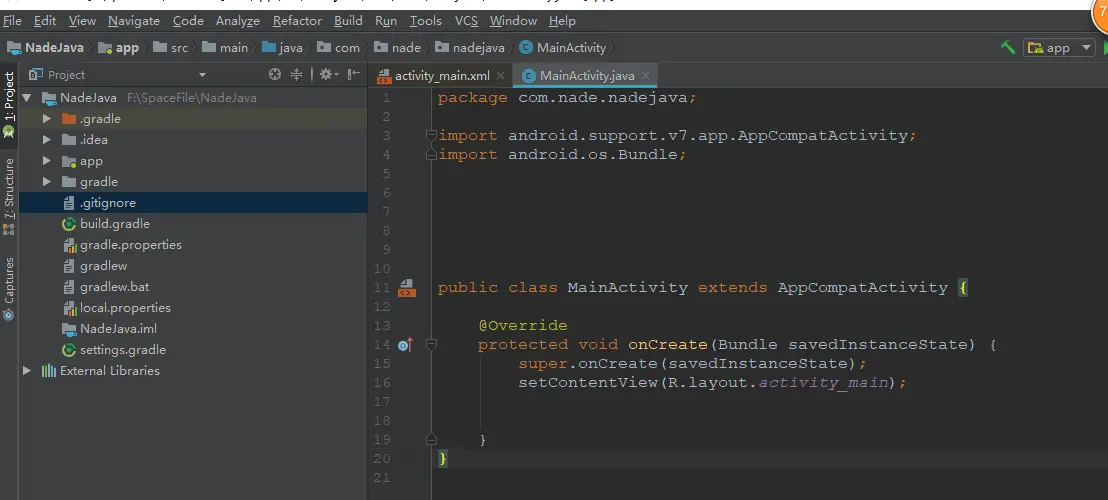Click the MainActivity breadcrumb in navigation bar

pyautogui.click(x=562, y=48)
